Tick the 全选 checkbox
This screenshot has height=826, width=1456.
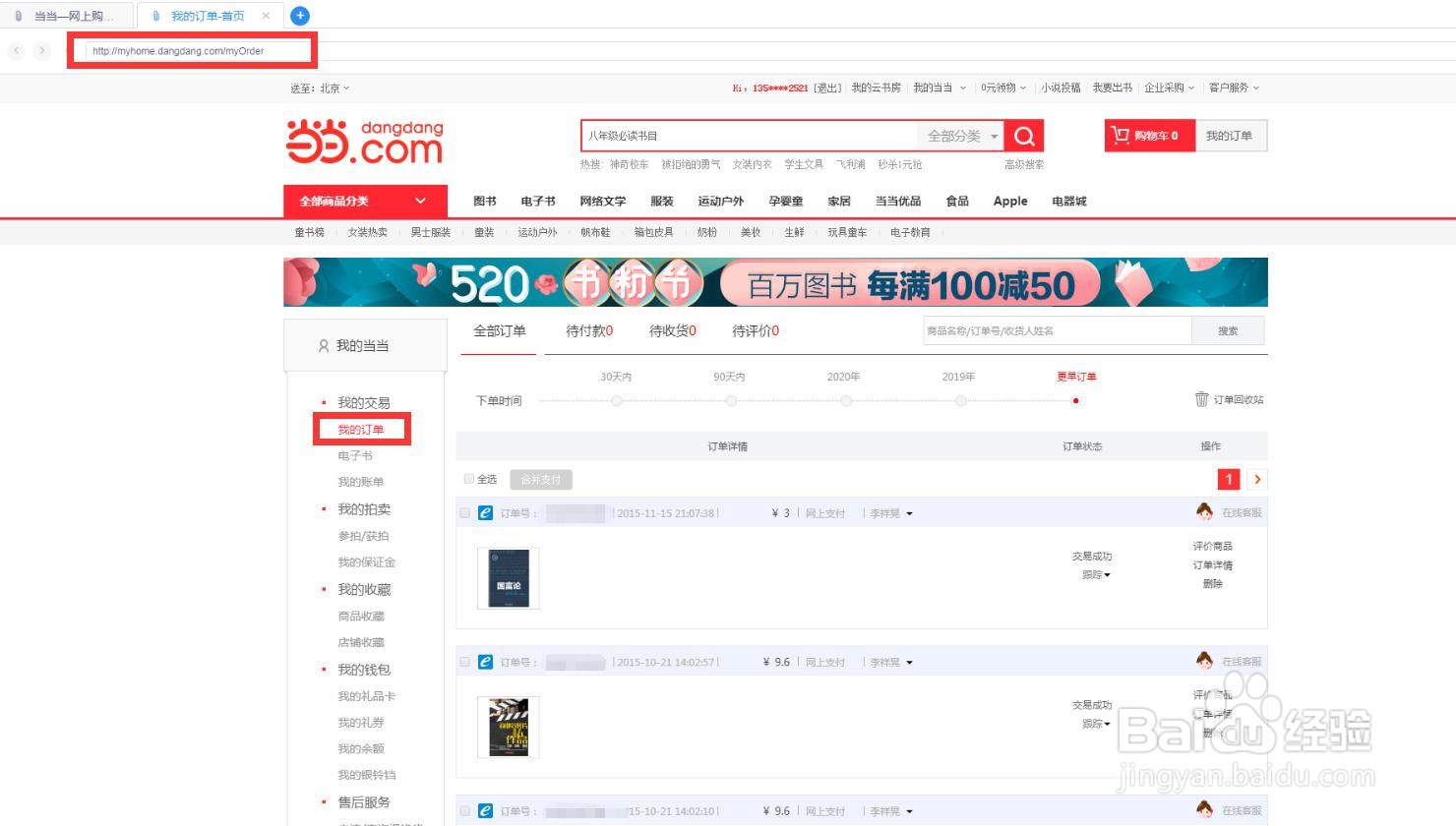(x=469, y=479)
